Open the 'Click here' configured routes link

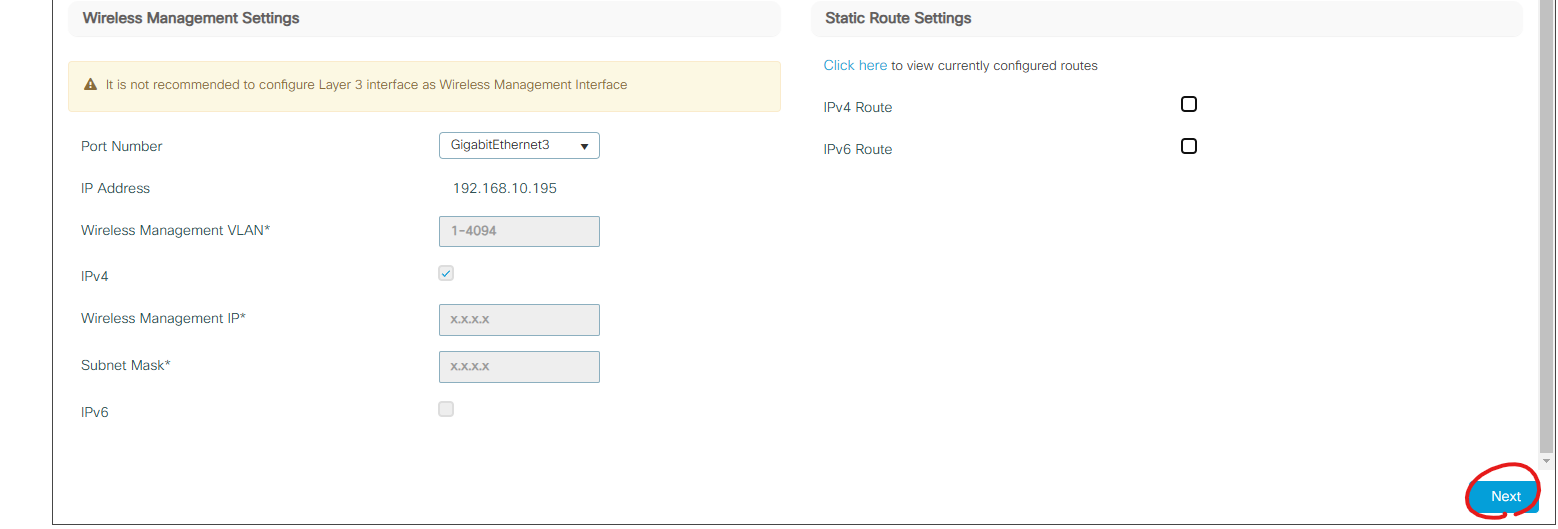(x=855, y=65)
